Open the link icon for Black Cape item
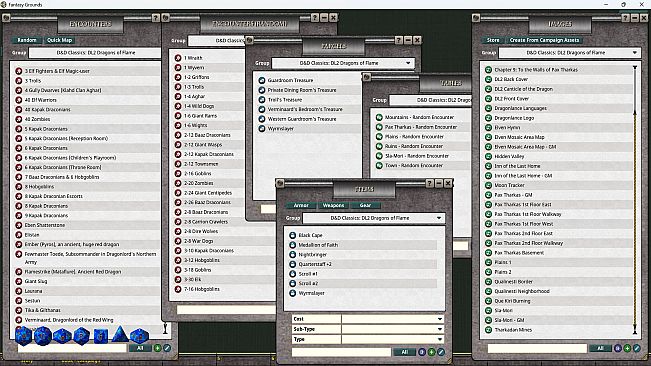This screenshot has width=651, height=366. pos(292,235)
